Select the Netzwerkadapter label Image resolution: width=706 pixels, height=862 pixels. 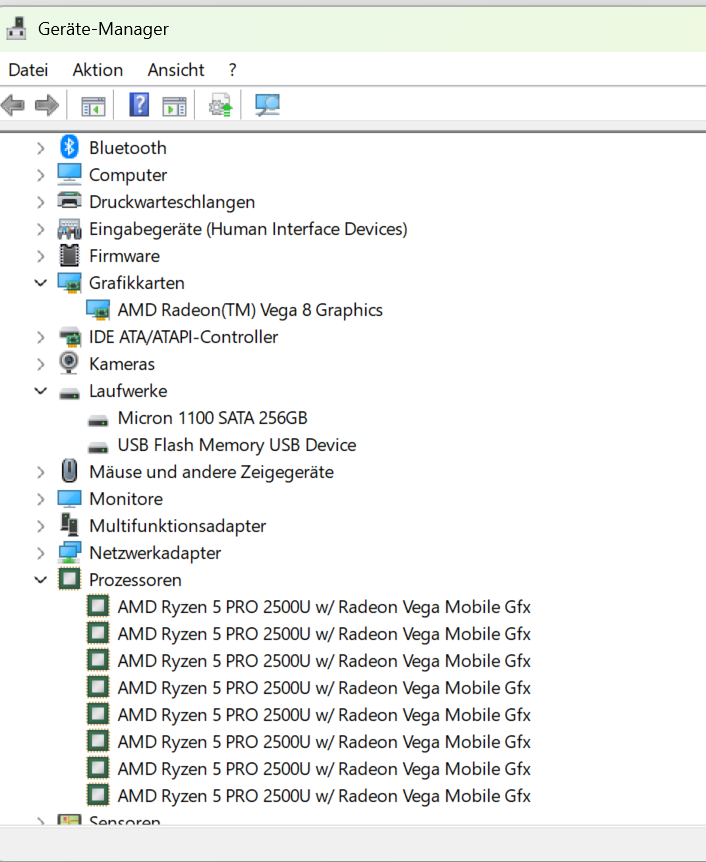point(155,553)
